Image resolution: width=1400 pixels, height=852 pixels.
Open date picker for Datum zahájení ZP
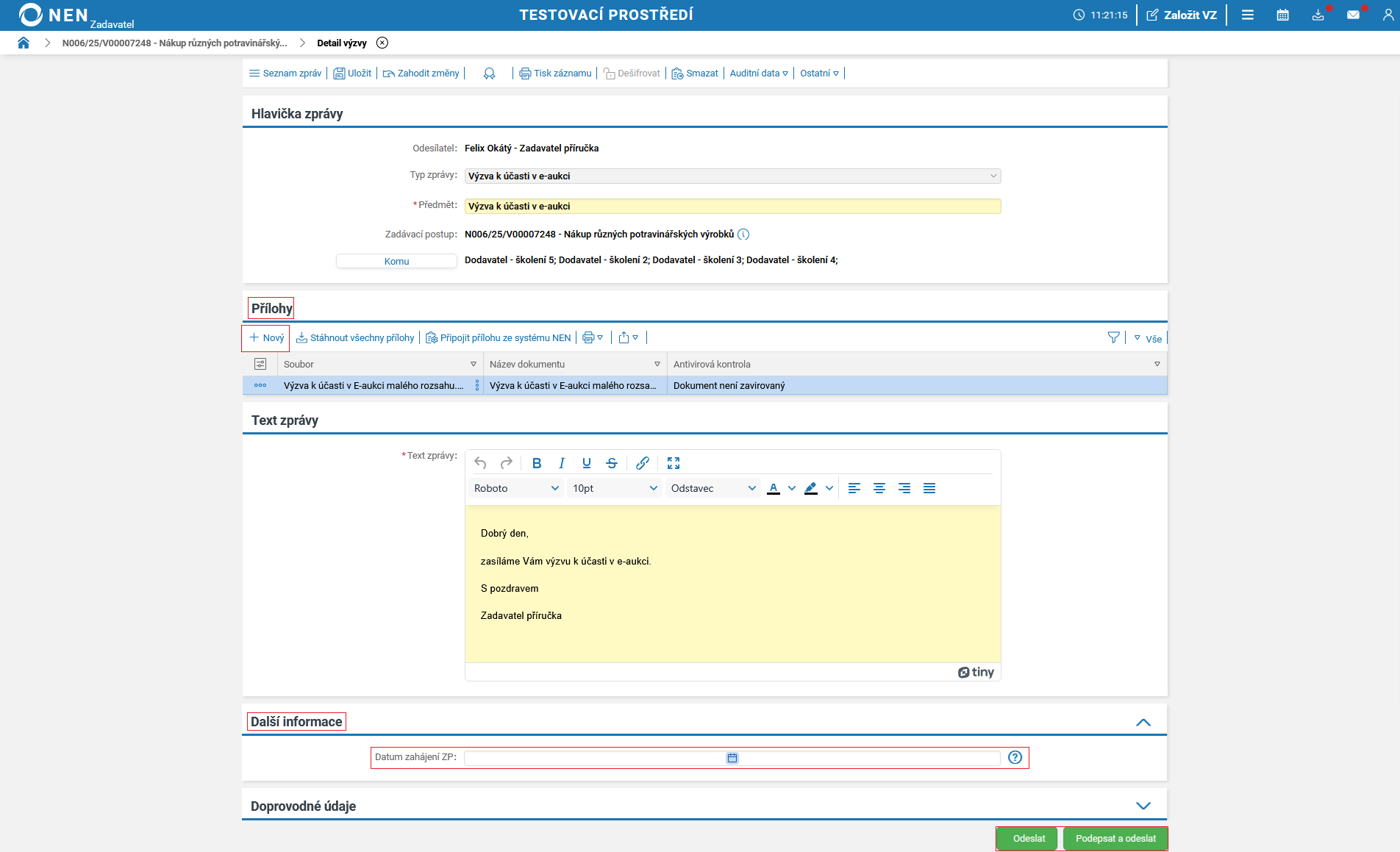[732, 758]
